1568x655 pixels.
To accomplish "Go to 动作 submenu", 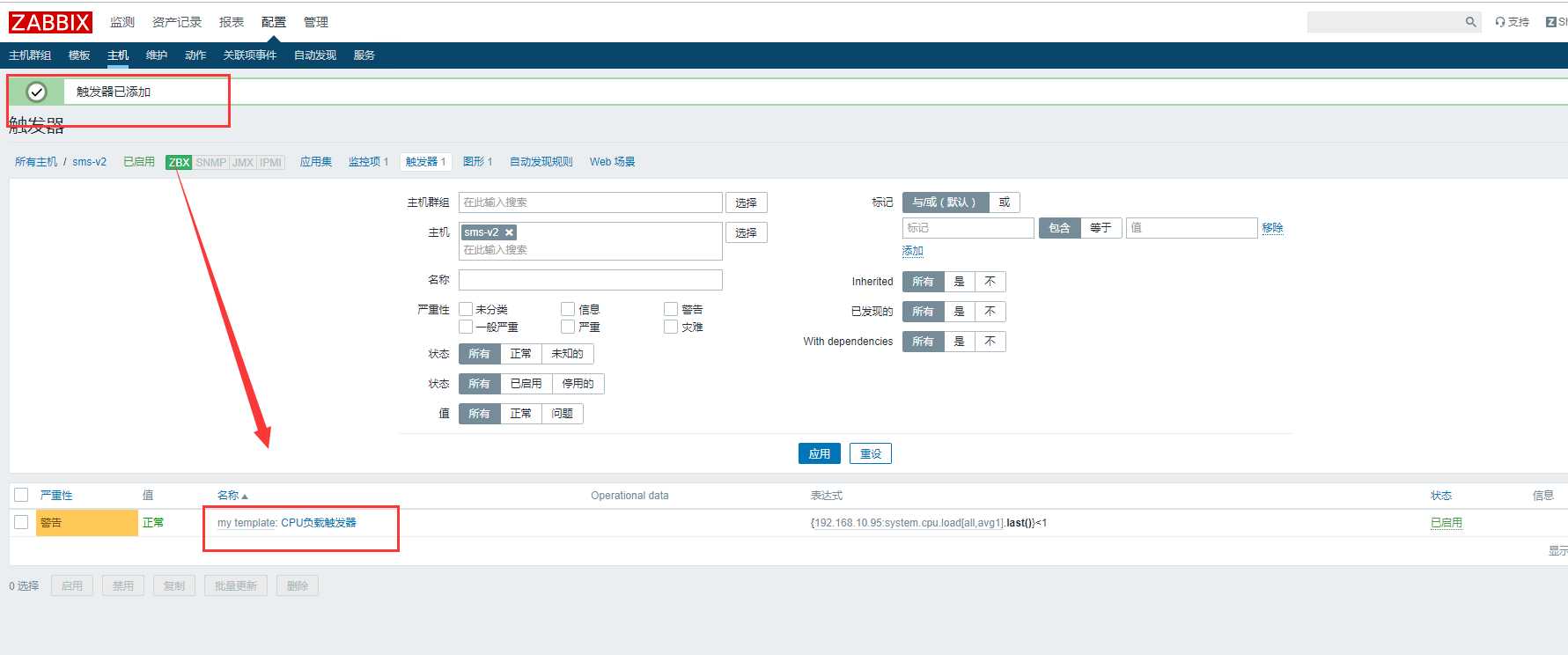I will (195, 55).
